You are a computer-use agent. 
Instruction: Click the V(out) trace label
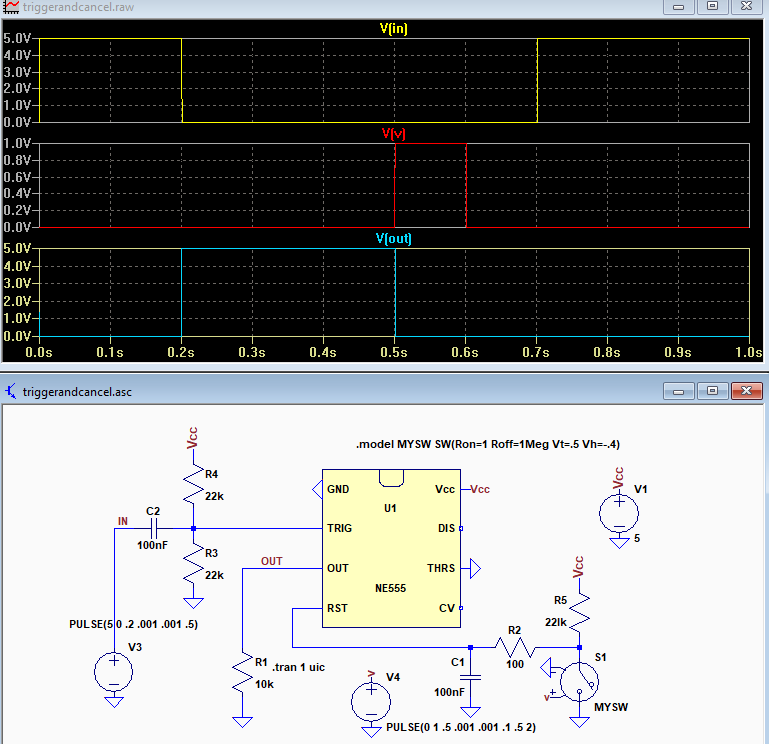(393, 238)
